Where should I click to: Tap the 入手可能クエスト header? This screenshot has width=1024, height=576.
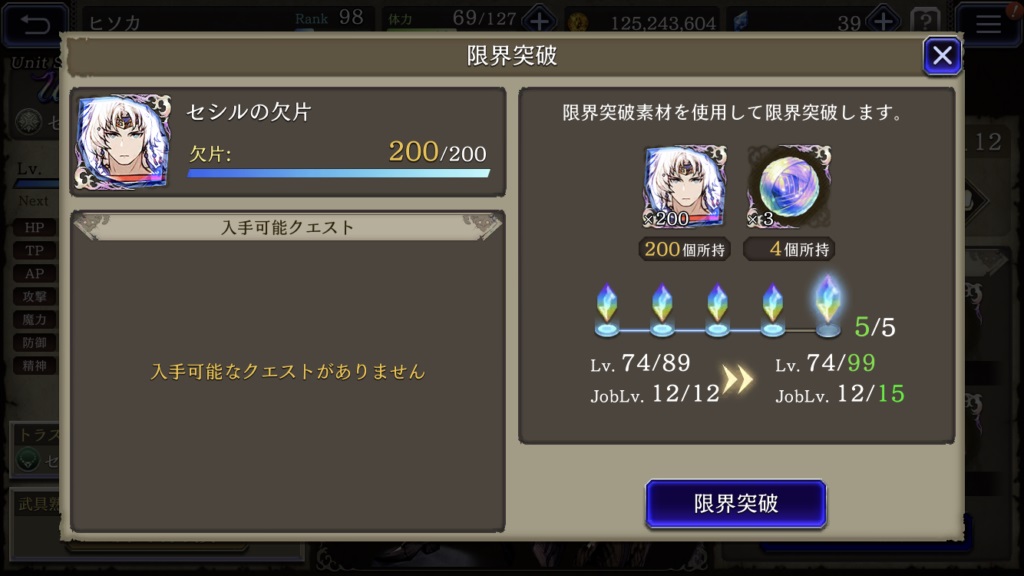coord(287,227)
